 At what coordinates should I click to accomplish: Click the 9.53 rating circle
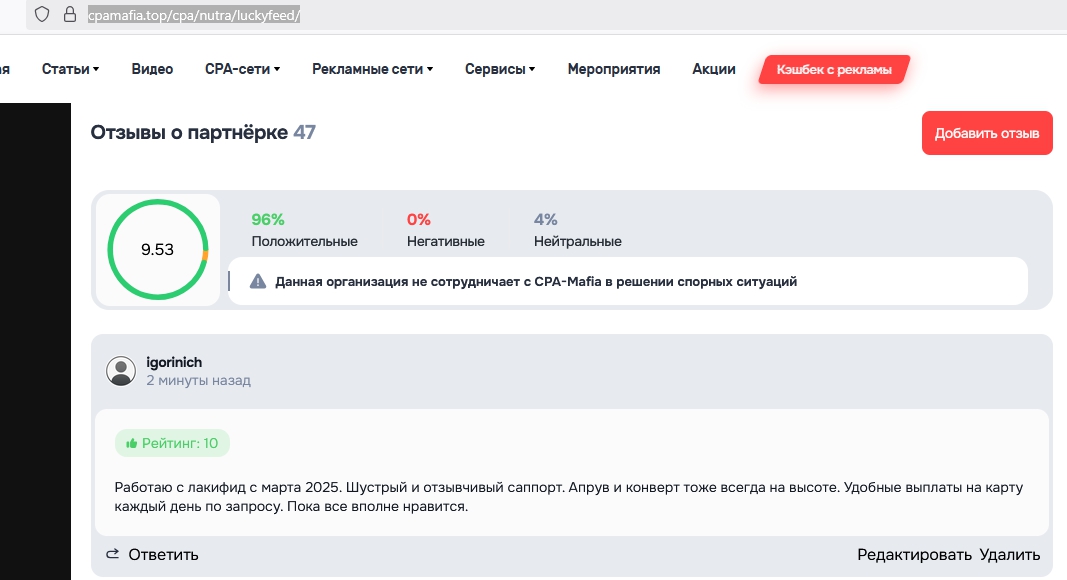click(x=157, y=250)
